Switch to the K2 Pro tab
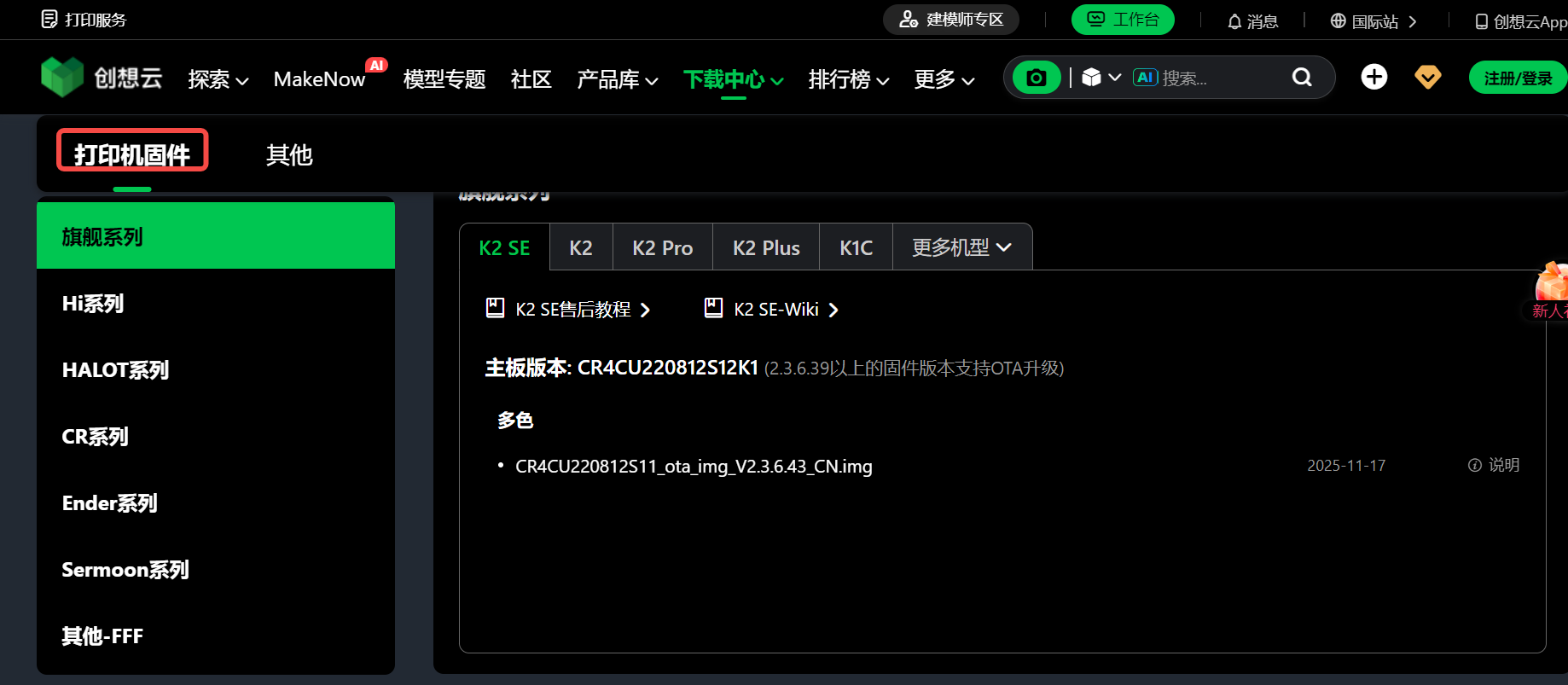This screenshot has height=685, width=1568. click(662, 247)
